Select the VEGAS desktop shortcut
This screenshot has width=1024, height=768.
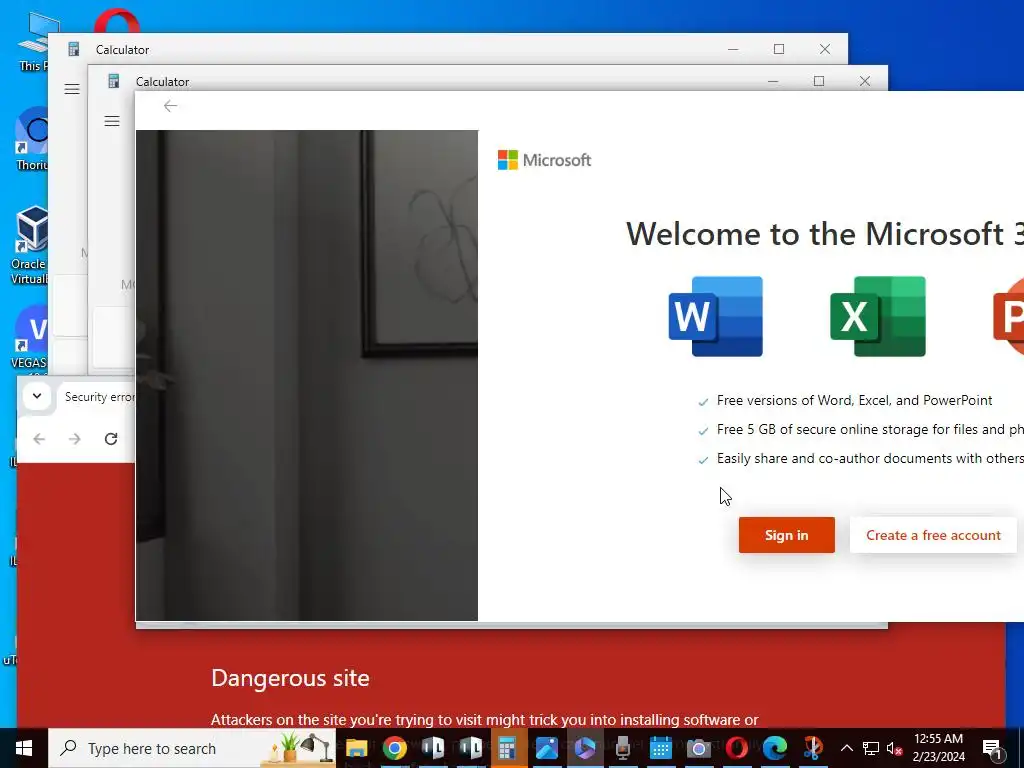30,338
